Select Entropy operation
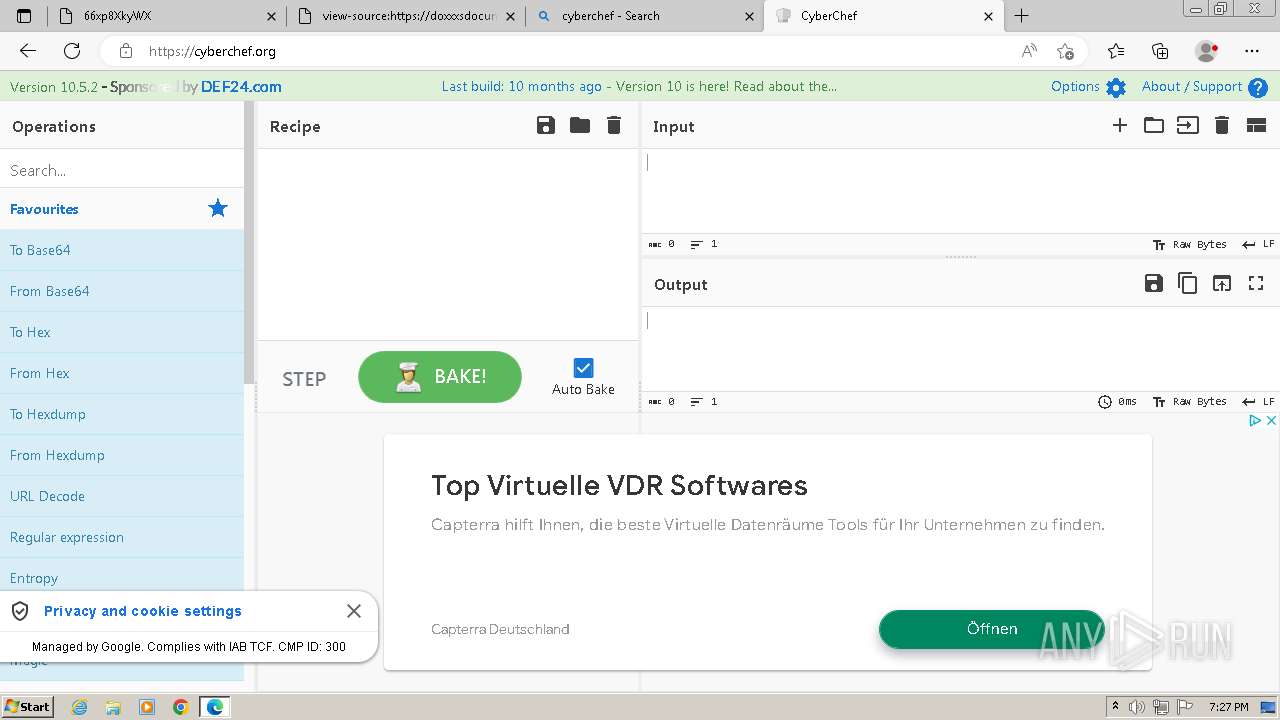This screenshot has height=720, width=1280. [122, 577]
